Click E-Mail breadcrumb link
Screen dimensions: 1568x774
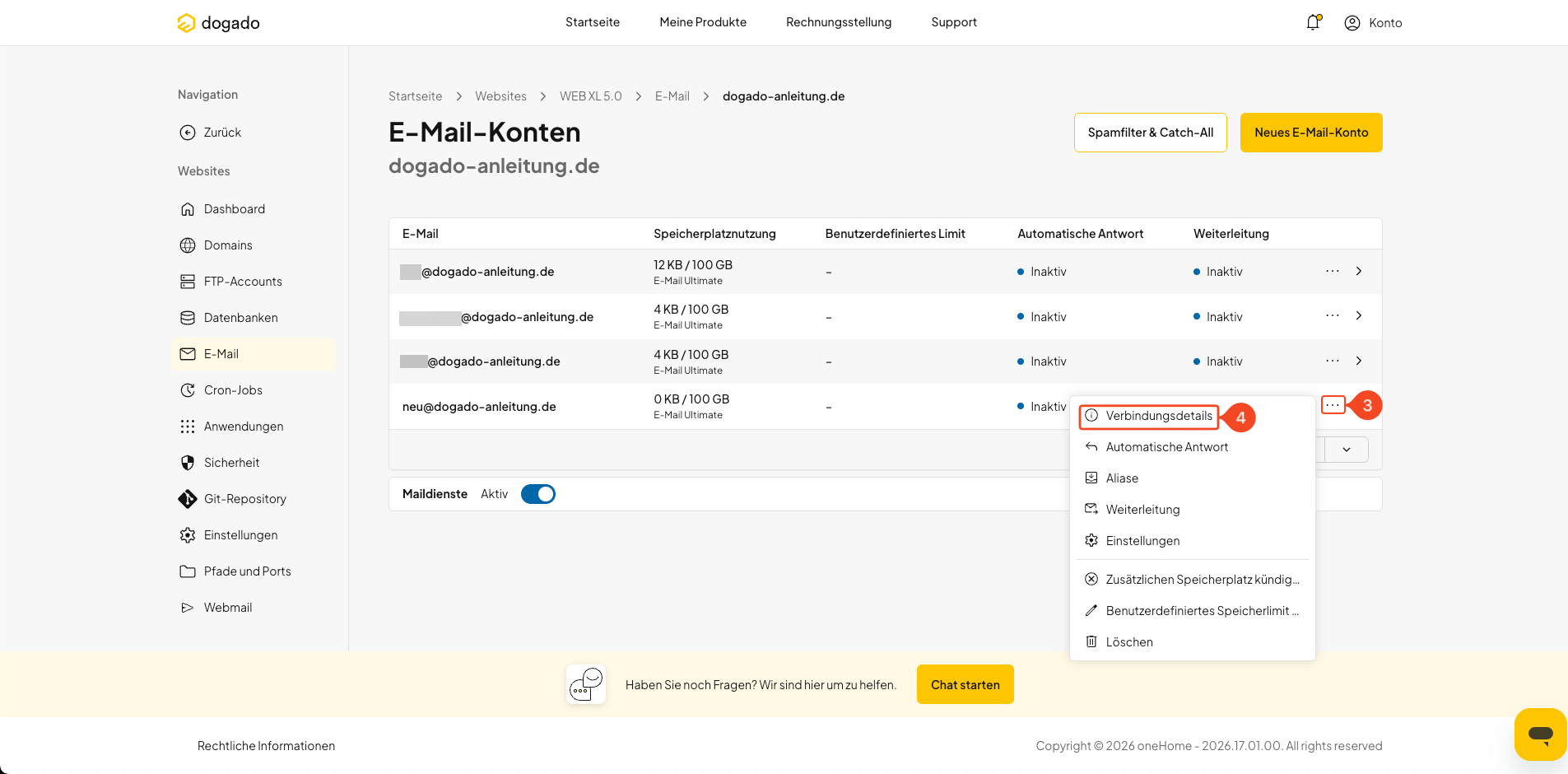672,96
